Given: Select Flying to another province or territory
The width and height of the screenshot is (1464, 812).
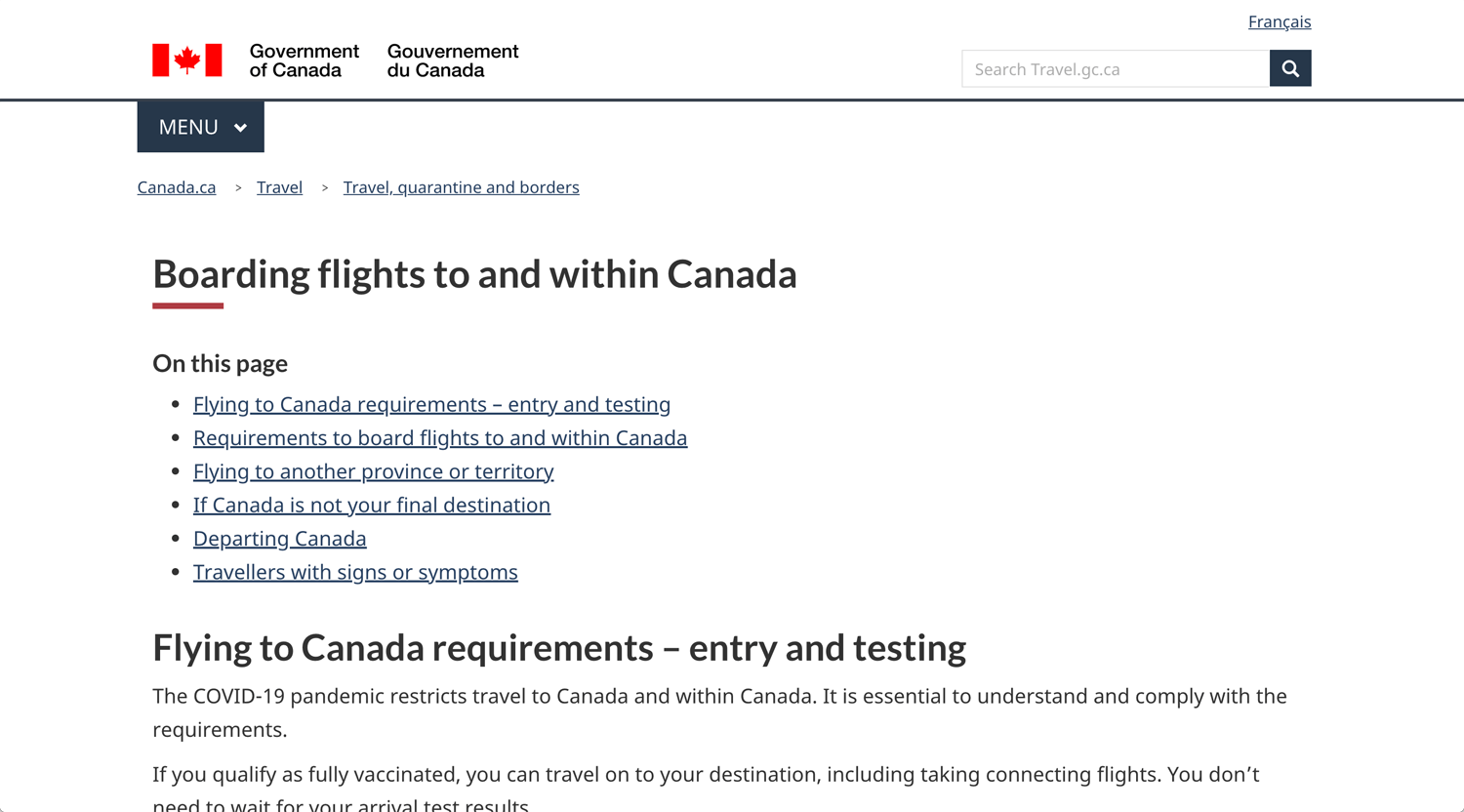Looking at the screenshot, I should [x=374, y=471].
